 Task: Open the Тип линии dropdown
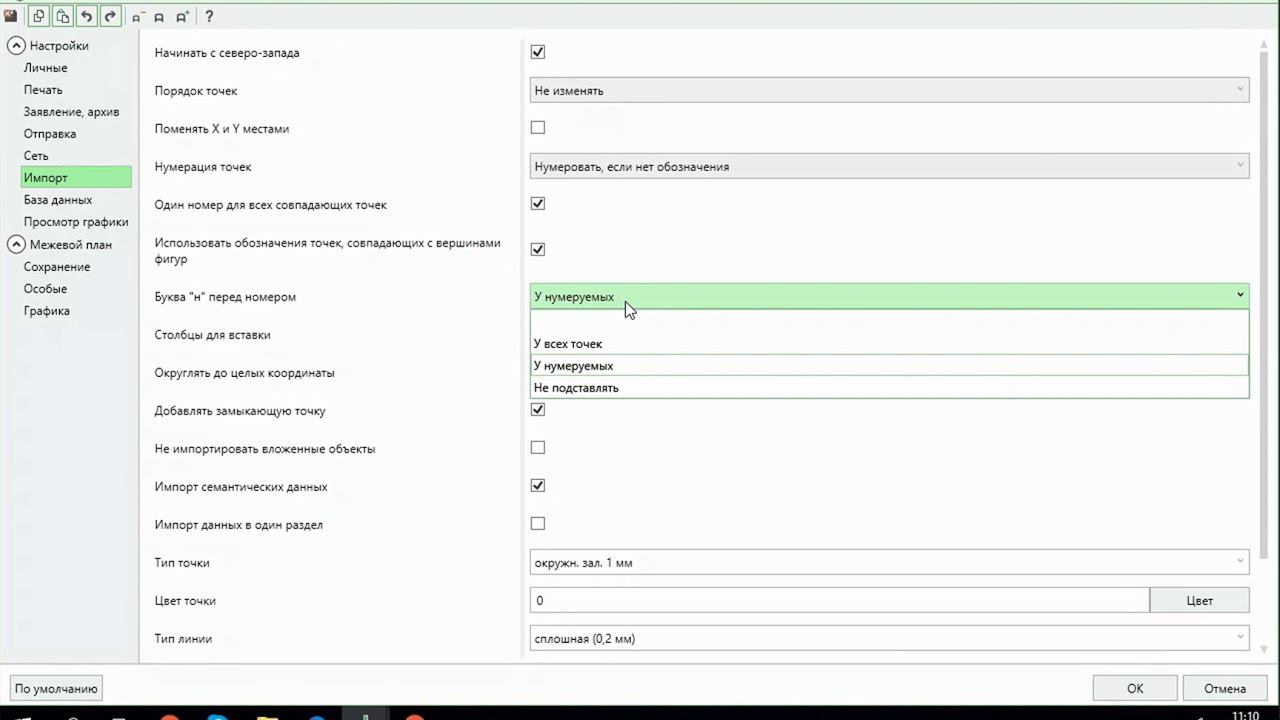[x=889, y=638]
